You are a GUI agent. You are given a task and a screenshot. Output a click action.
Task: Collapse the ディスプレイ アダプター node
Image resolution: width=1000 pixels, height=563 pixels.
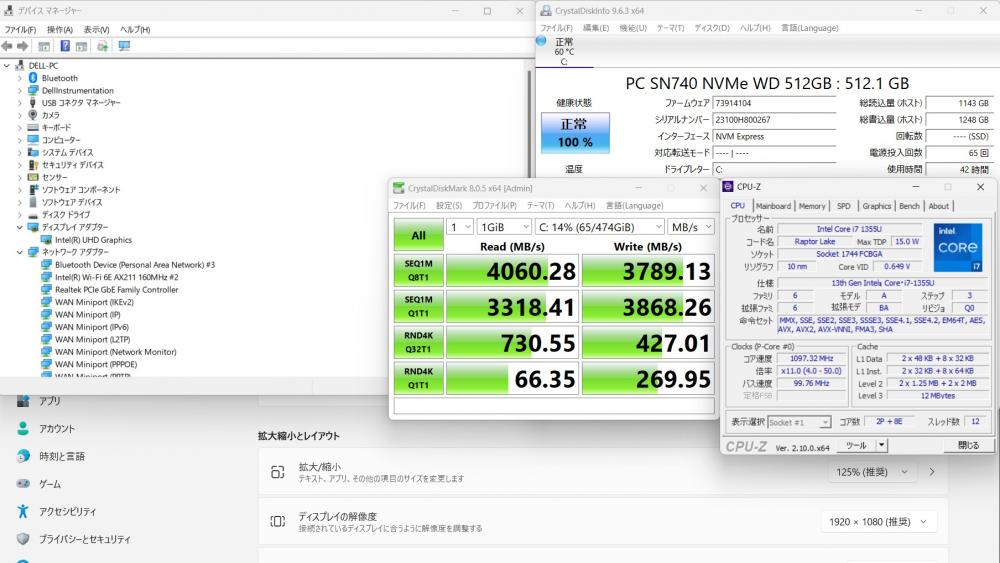[x=20, y=227]
